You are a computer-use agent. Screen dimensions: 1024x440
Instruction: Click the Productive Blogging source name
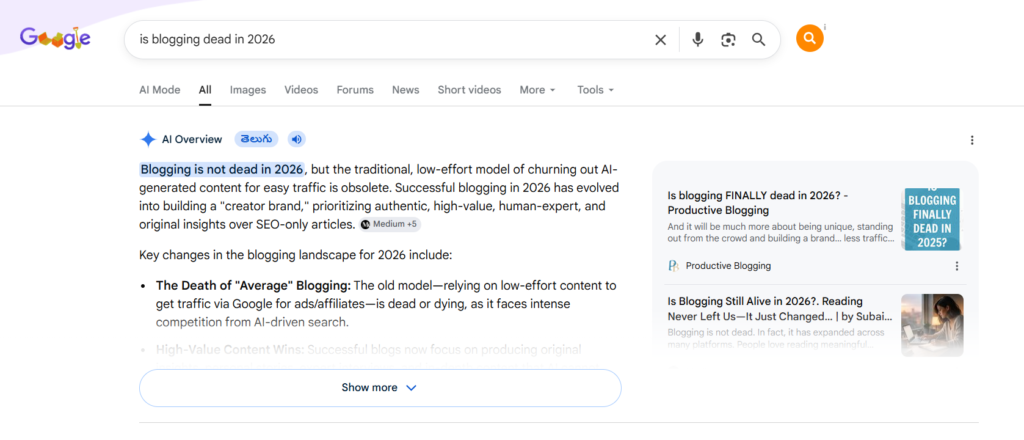(x=728, y=266)
